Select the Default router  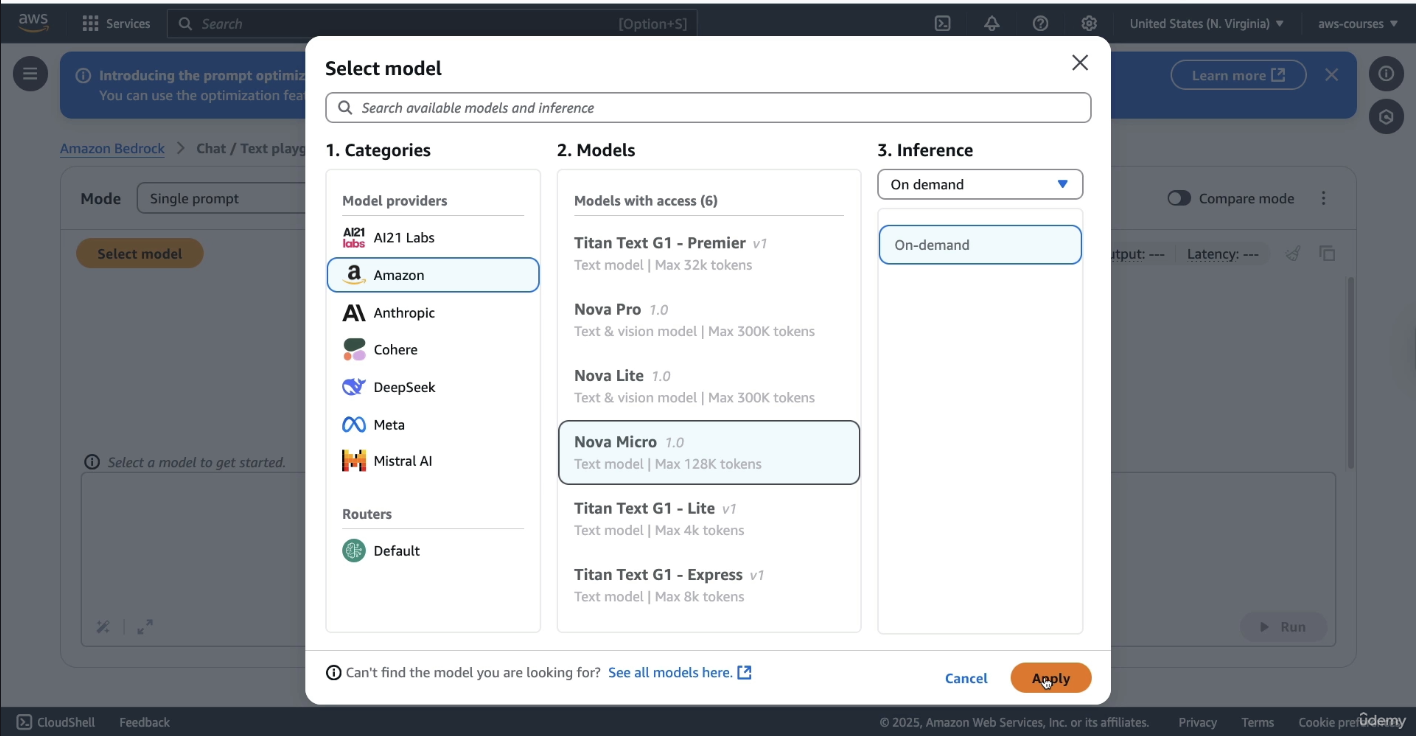(433, 551)
